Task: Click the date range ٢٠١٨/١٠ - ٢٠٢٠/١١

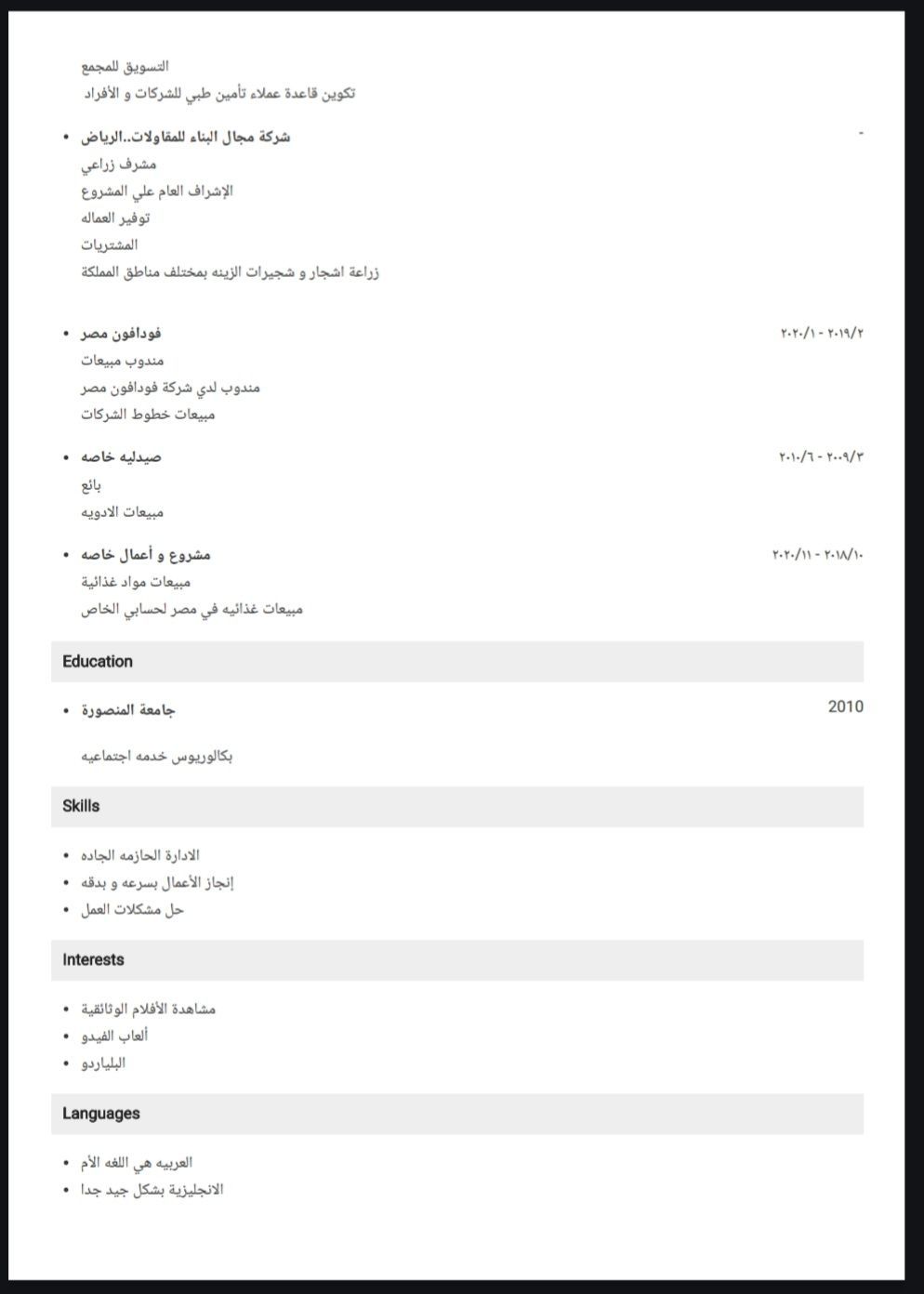Action: 817,555
